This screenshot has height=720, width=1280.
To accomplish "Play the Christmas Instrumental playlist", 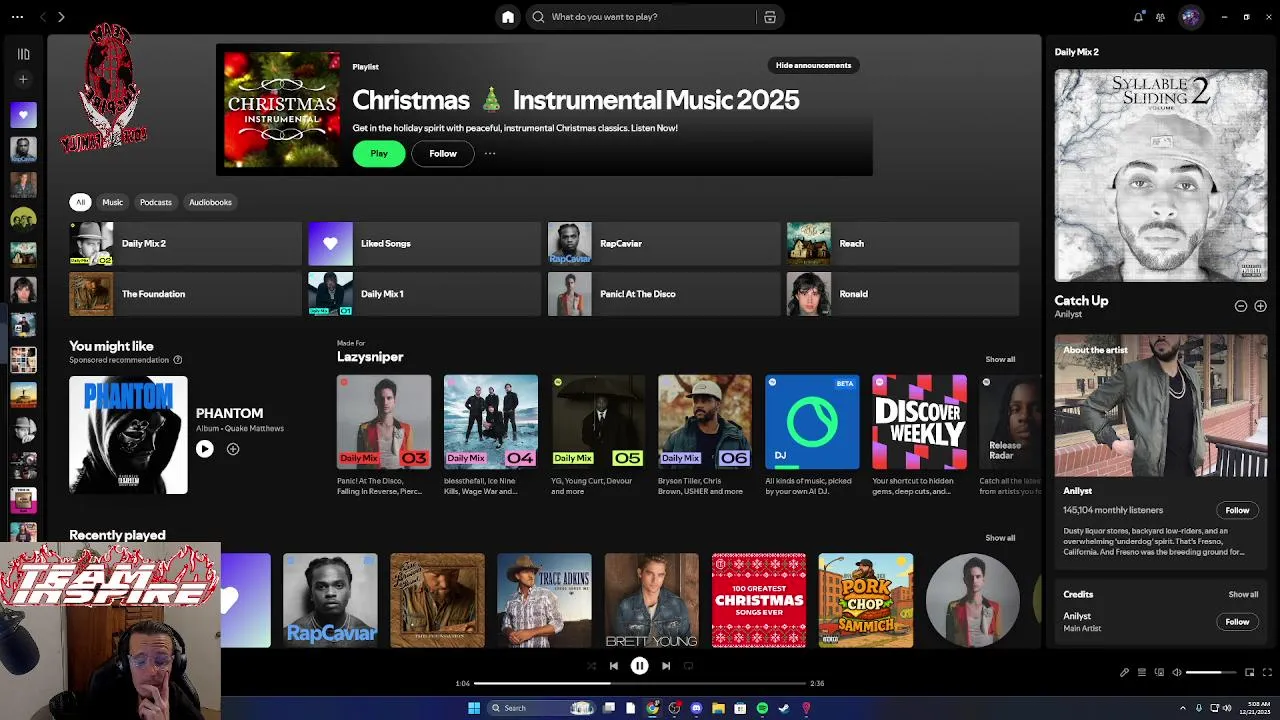I will point(379,154).
